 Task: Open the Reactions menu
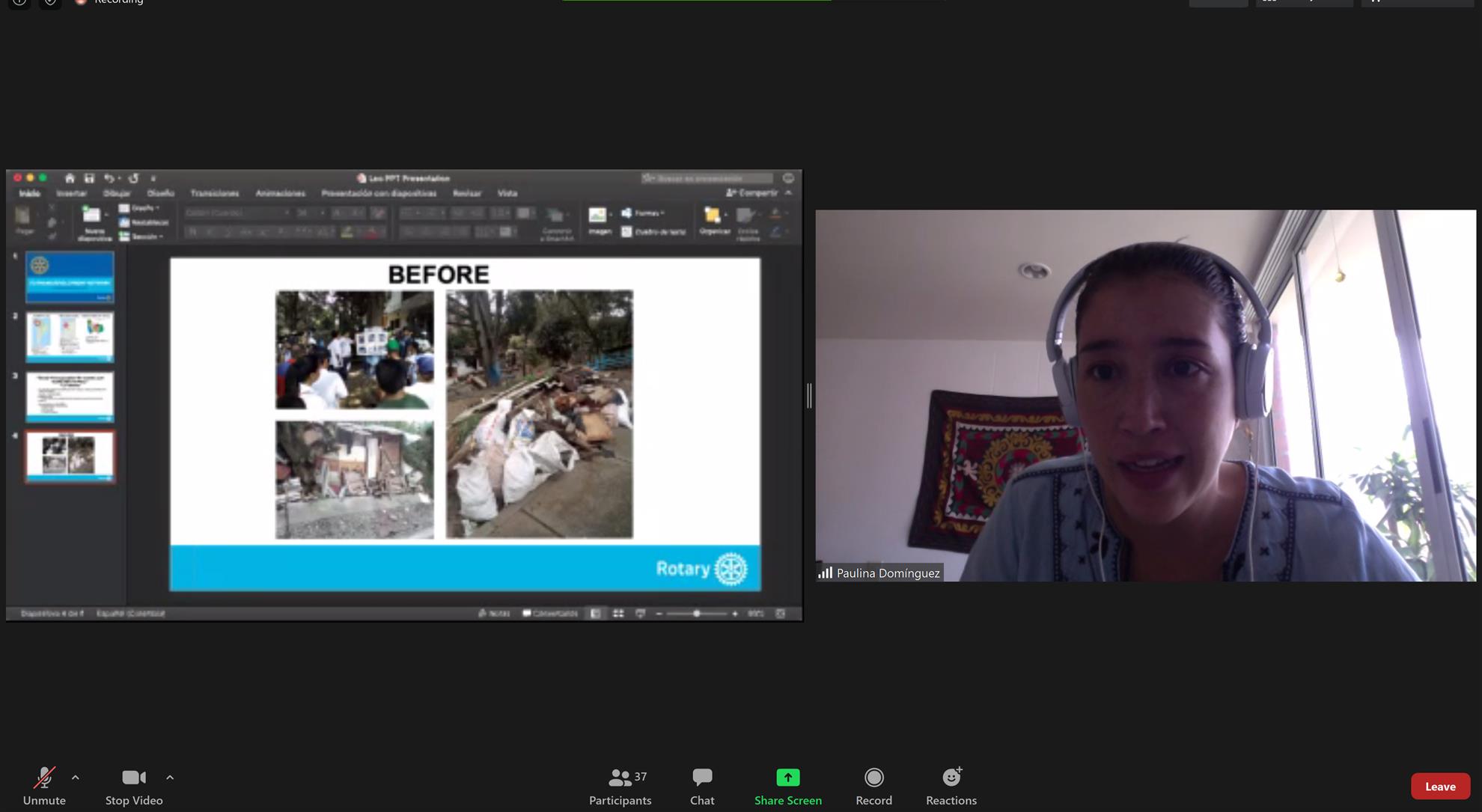pos(951,784)
